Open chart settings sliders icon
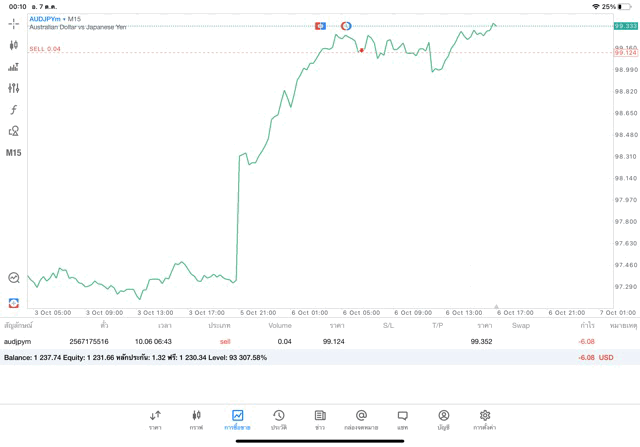The height and width of the screenshot is (447, 640). click(14, 89)
